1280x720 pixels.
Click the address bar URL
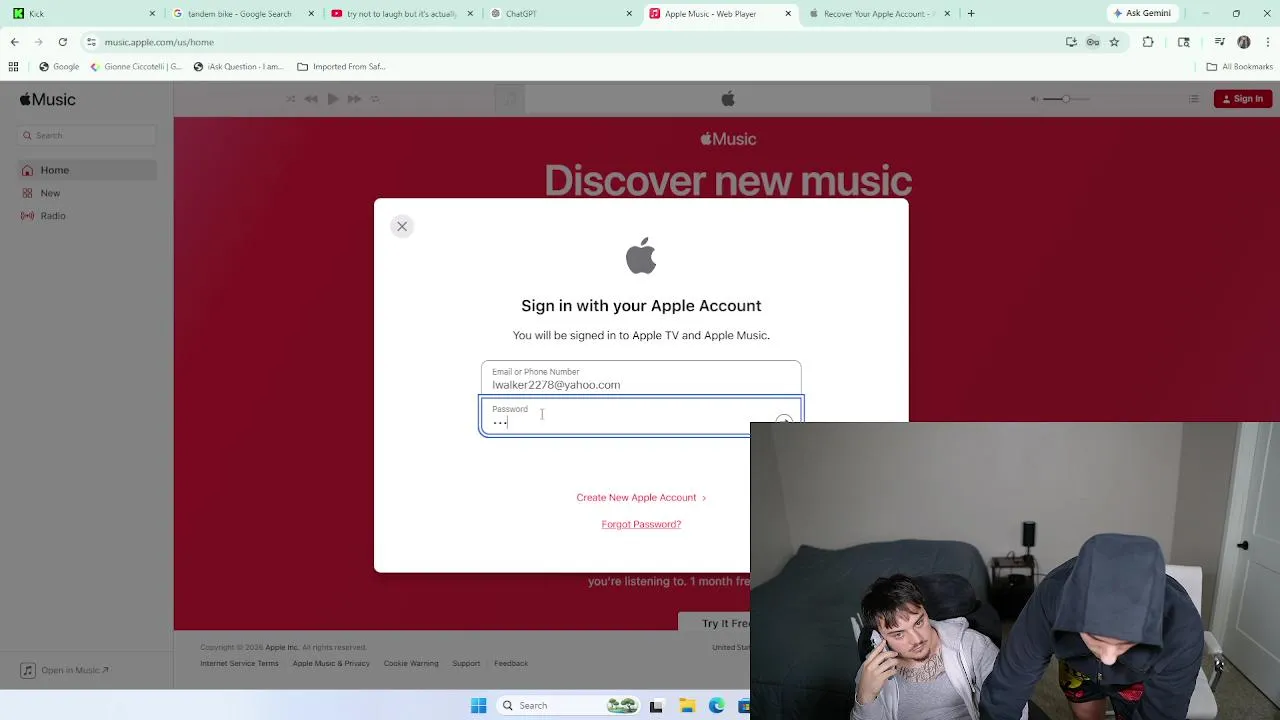(x=159, y=42)
